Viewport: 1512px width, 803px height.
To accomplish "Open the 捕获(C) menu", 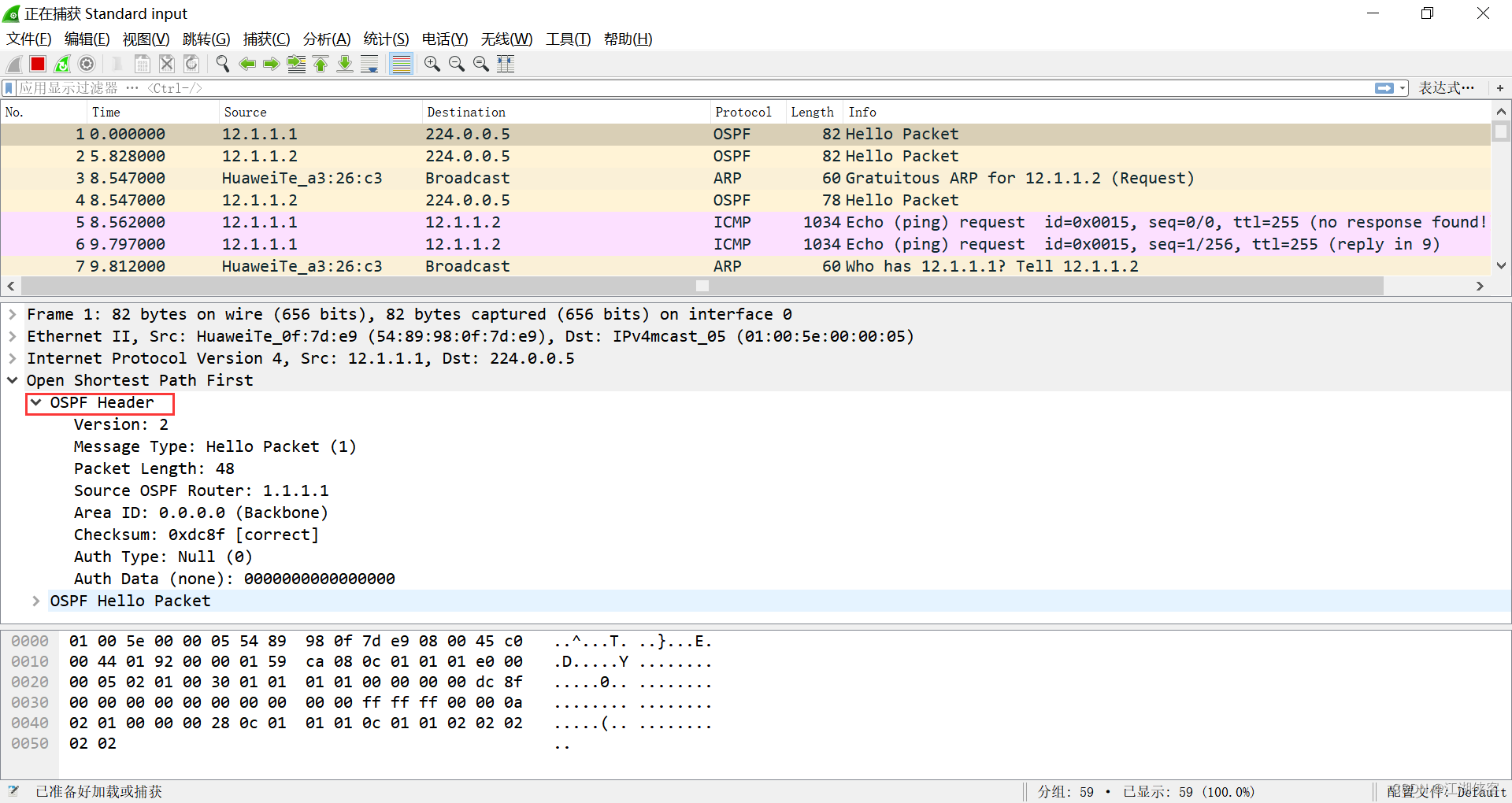I will (267, 39).
